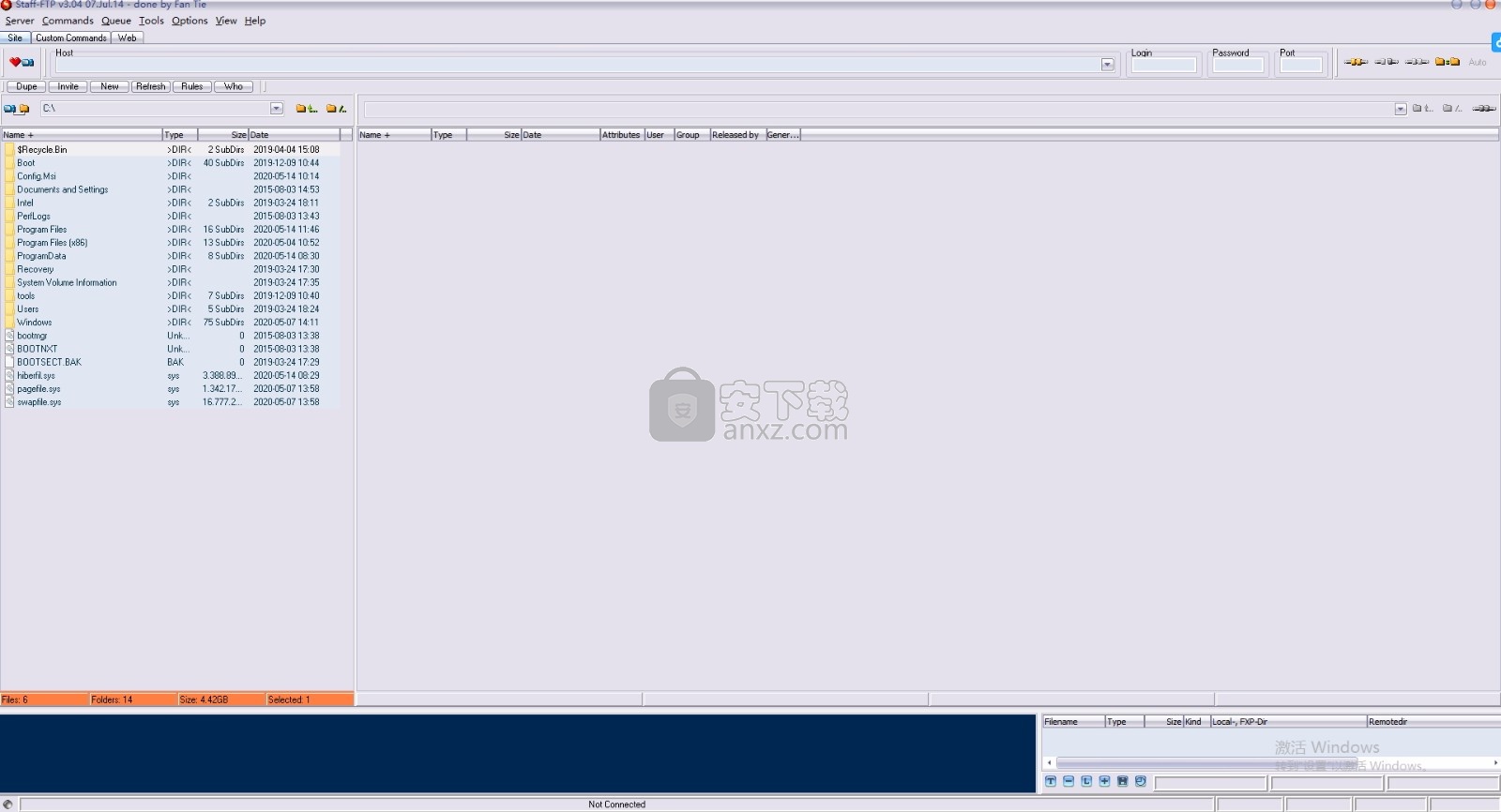Switch to the Web tab
This screenshot has height=812, width=1501.
(x=128, y=38)
